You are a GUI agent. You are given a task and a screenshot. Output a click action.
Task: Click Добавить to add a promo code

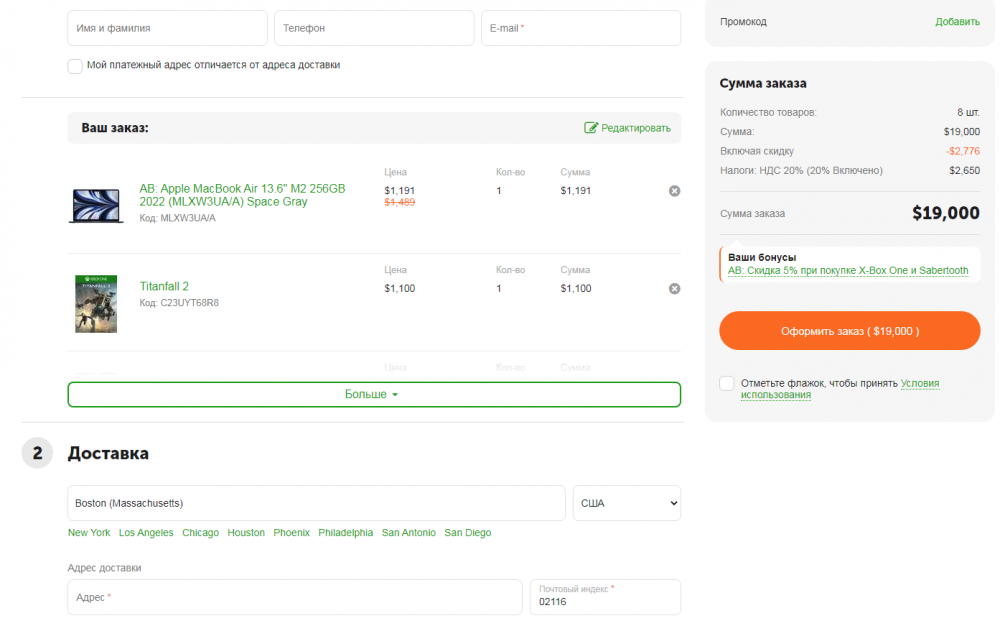(957, 22)
